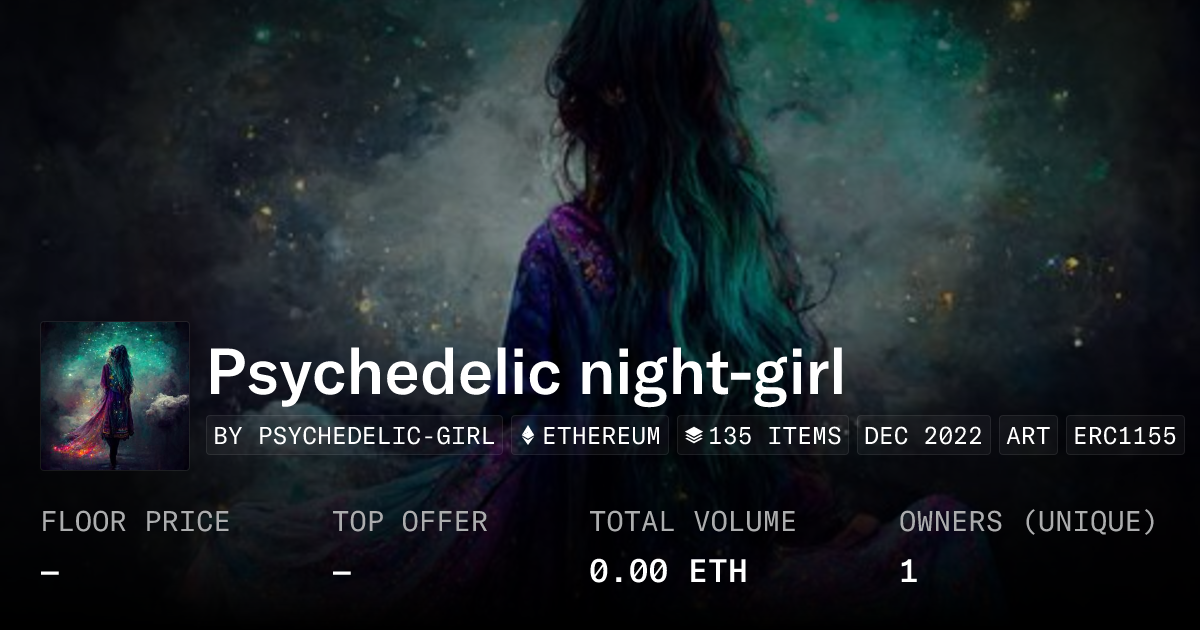Click the DEC 2022 creation date badge
Image resolution: width=1200 pixels, height=630 pixels.
tap(923, 436)
